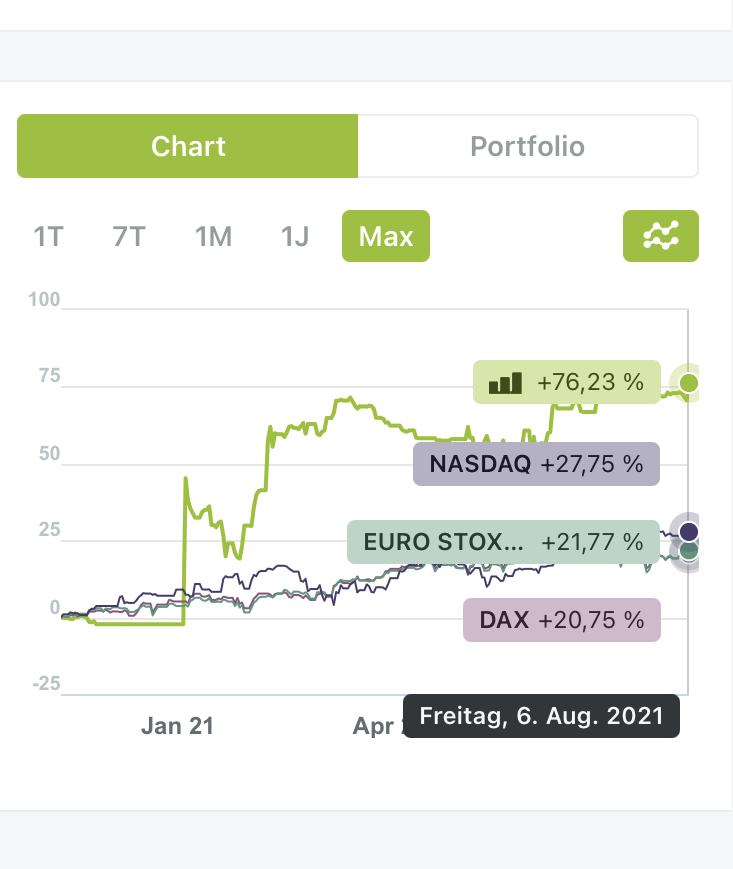Viewport: 733px width, 869px height.
Task: Click the portfolio bar-chart icon in green label
Action: (505, 382)
